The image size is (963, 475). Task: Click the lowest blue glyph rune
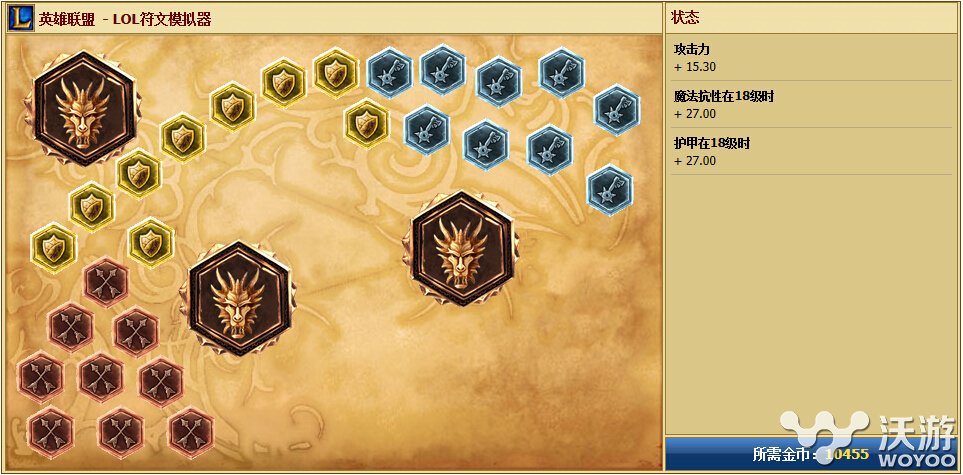pos(609,190)
